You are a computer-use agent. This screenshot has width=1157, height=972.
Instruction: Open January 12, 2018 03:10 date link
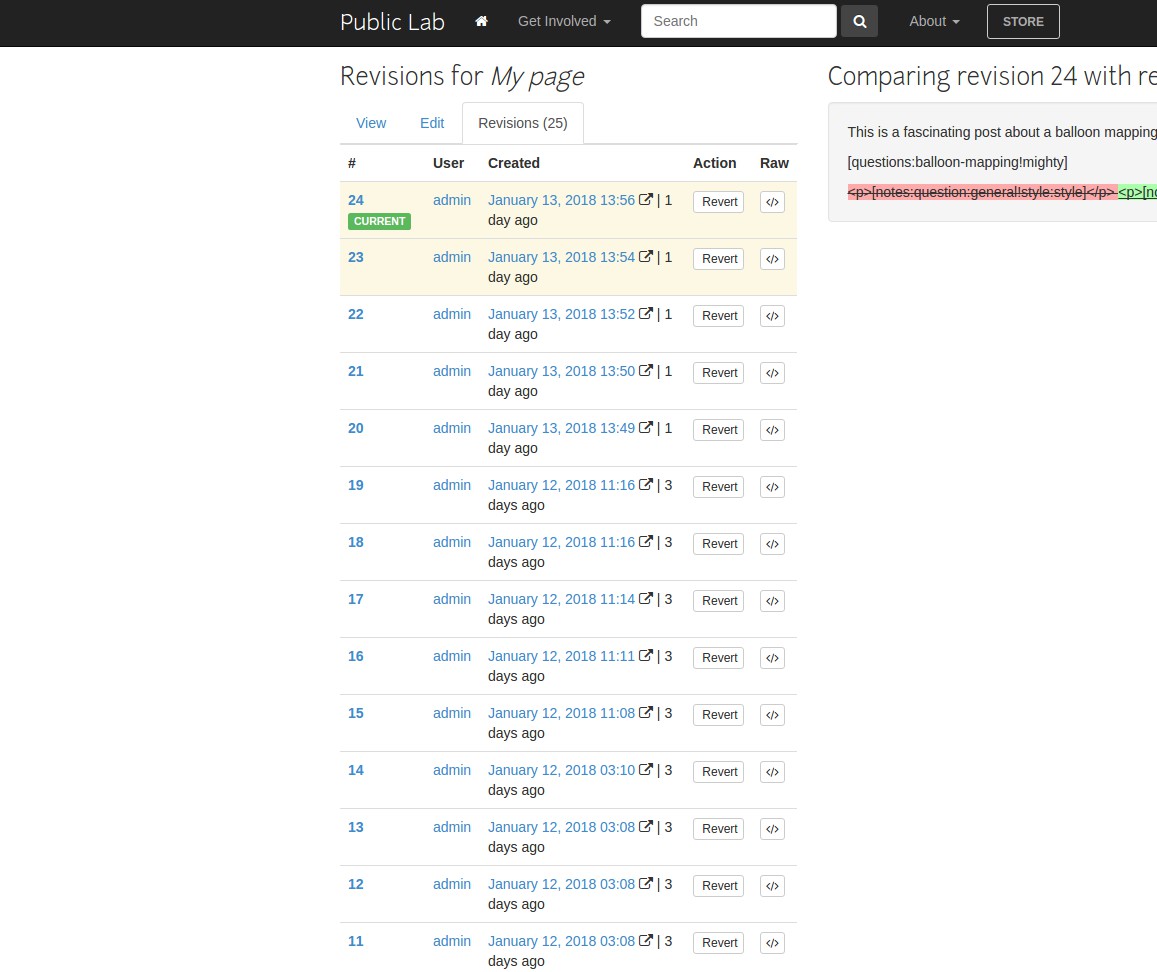point(561,771)
